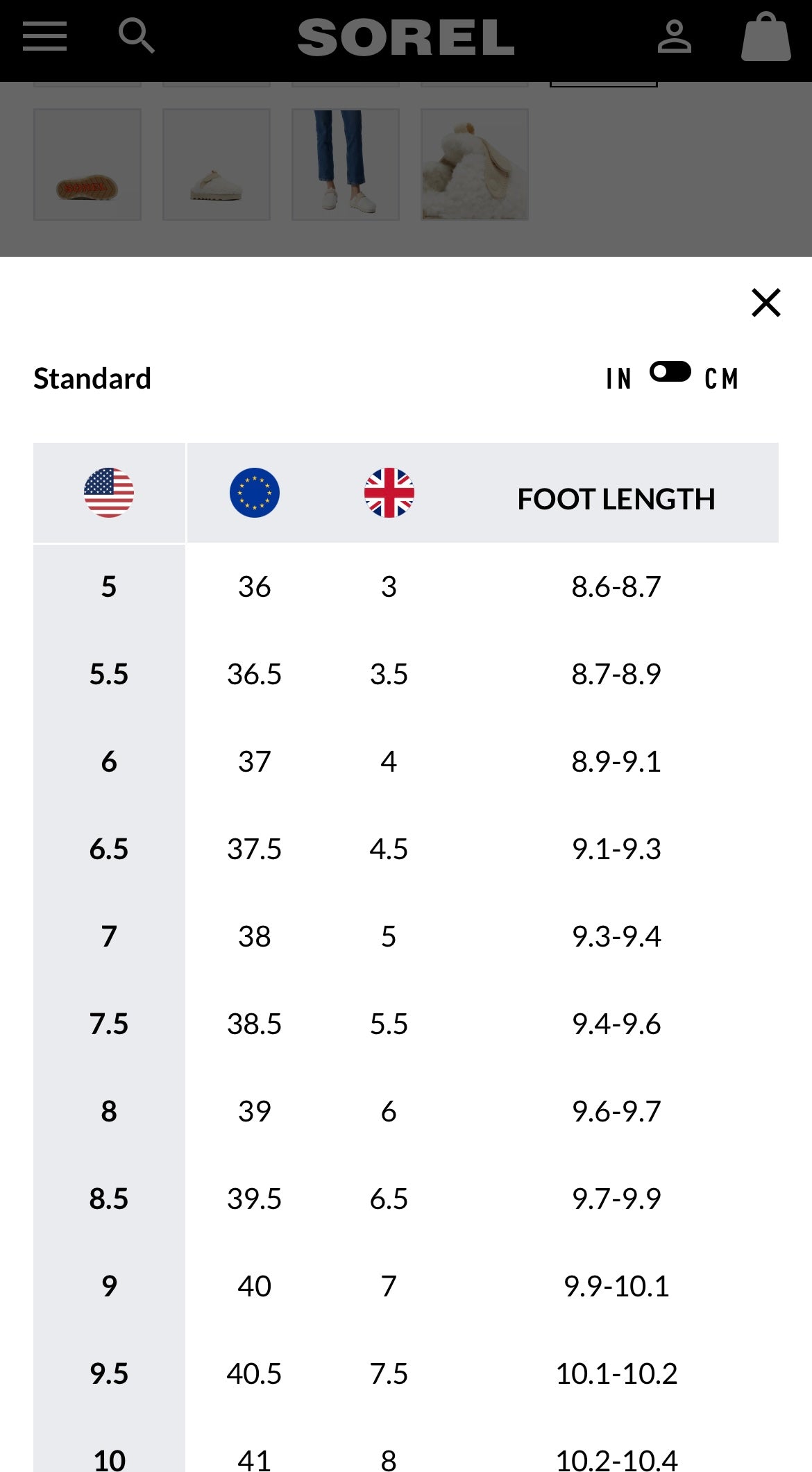The width and height of the screenshot is (812, 1472).
Task: View the on-model jeans thumbnail
Action: (346, 164)
